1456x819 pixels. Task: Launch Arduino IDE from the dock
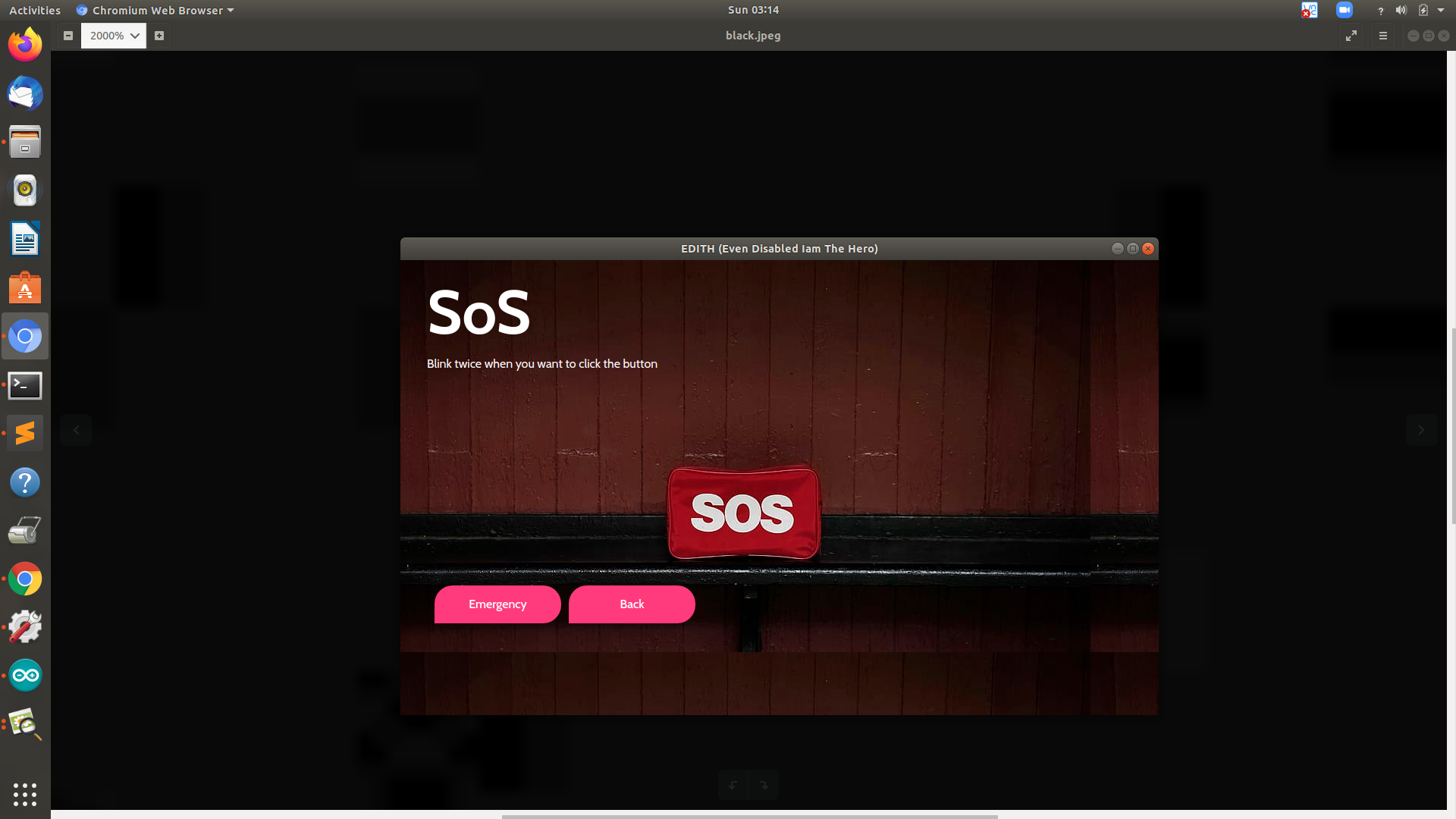point(25,675)
